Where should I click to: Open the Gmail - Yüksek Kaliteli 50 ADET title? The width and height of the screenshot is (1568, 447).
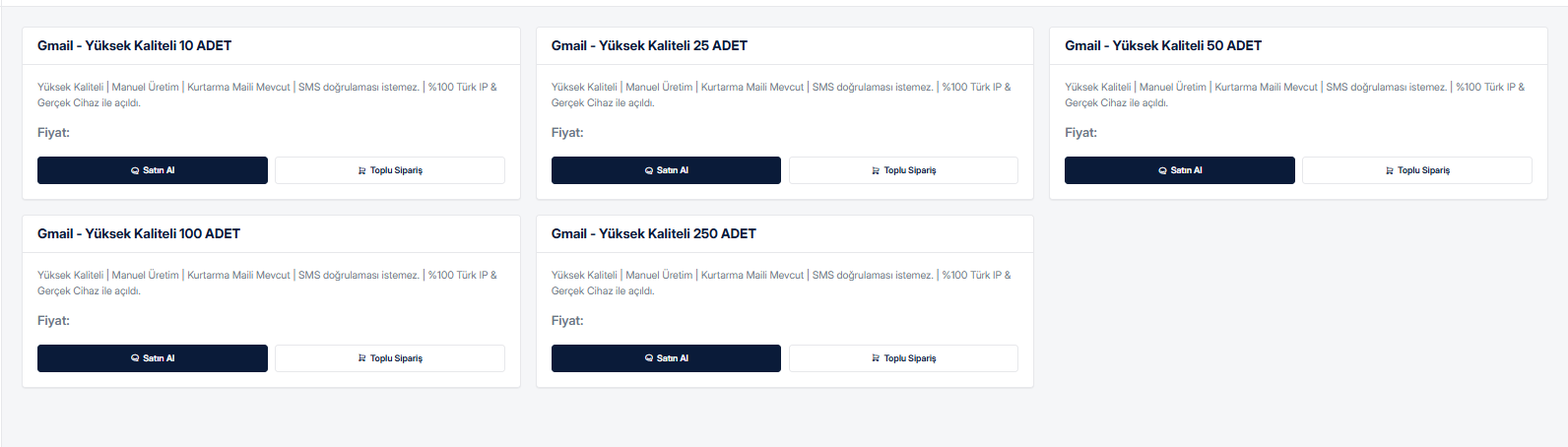(1163, 45)
